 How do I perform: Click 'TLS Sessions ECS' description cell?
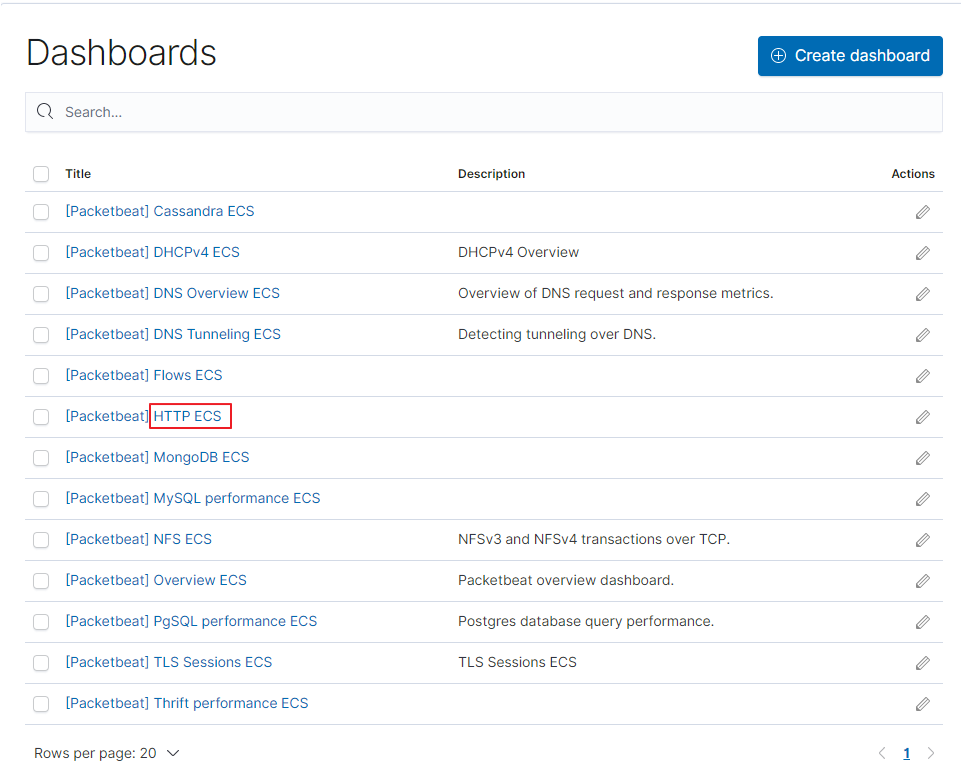point(517,663)
